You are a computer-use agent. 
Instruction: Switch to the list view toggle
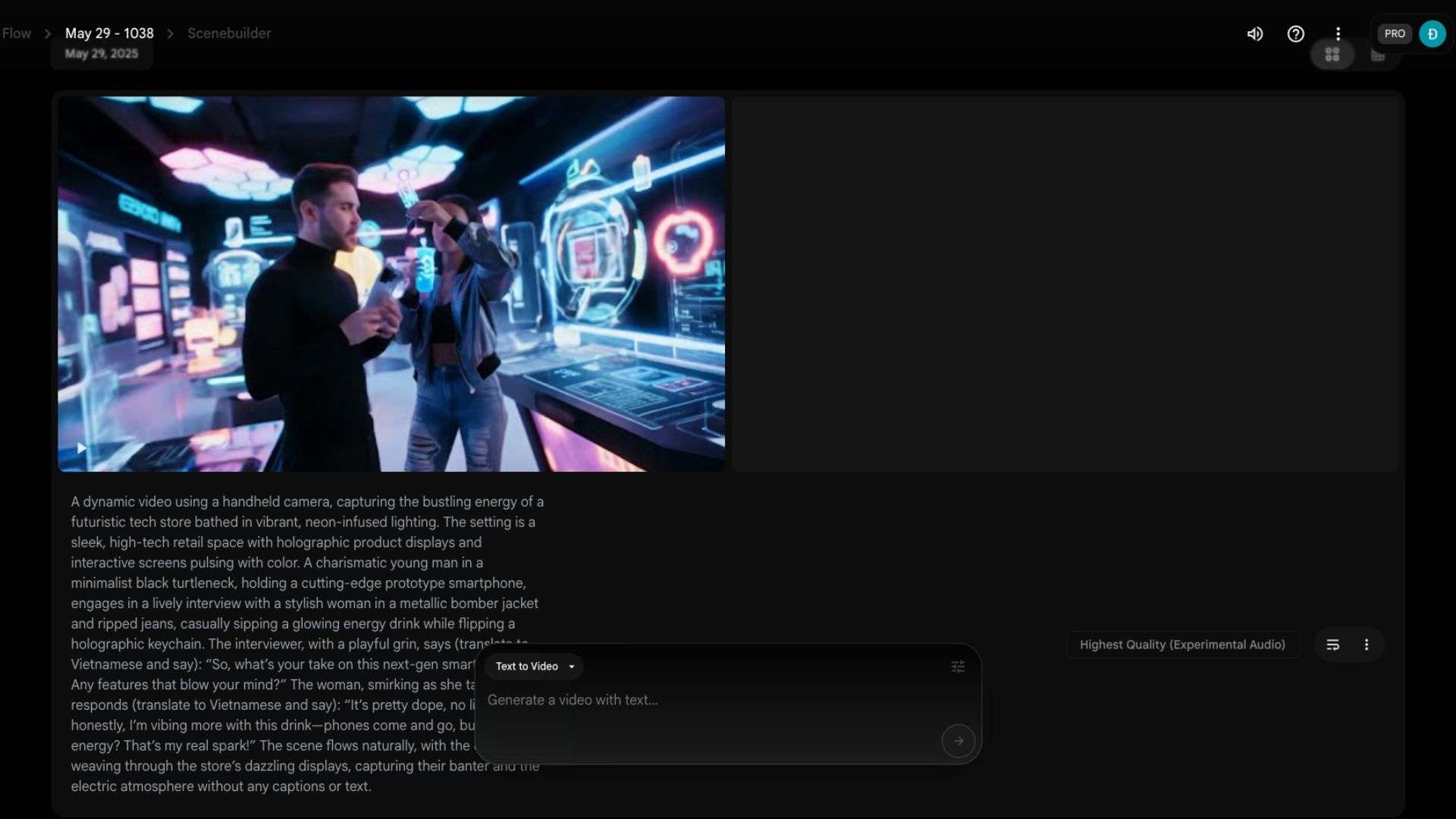(x=1378, y=55)
